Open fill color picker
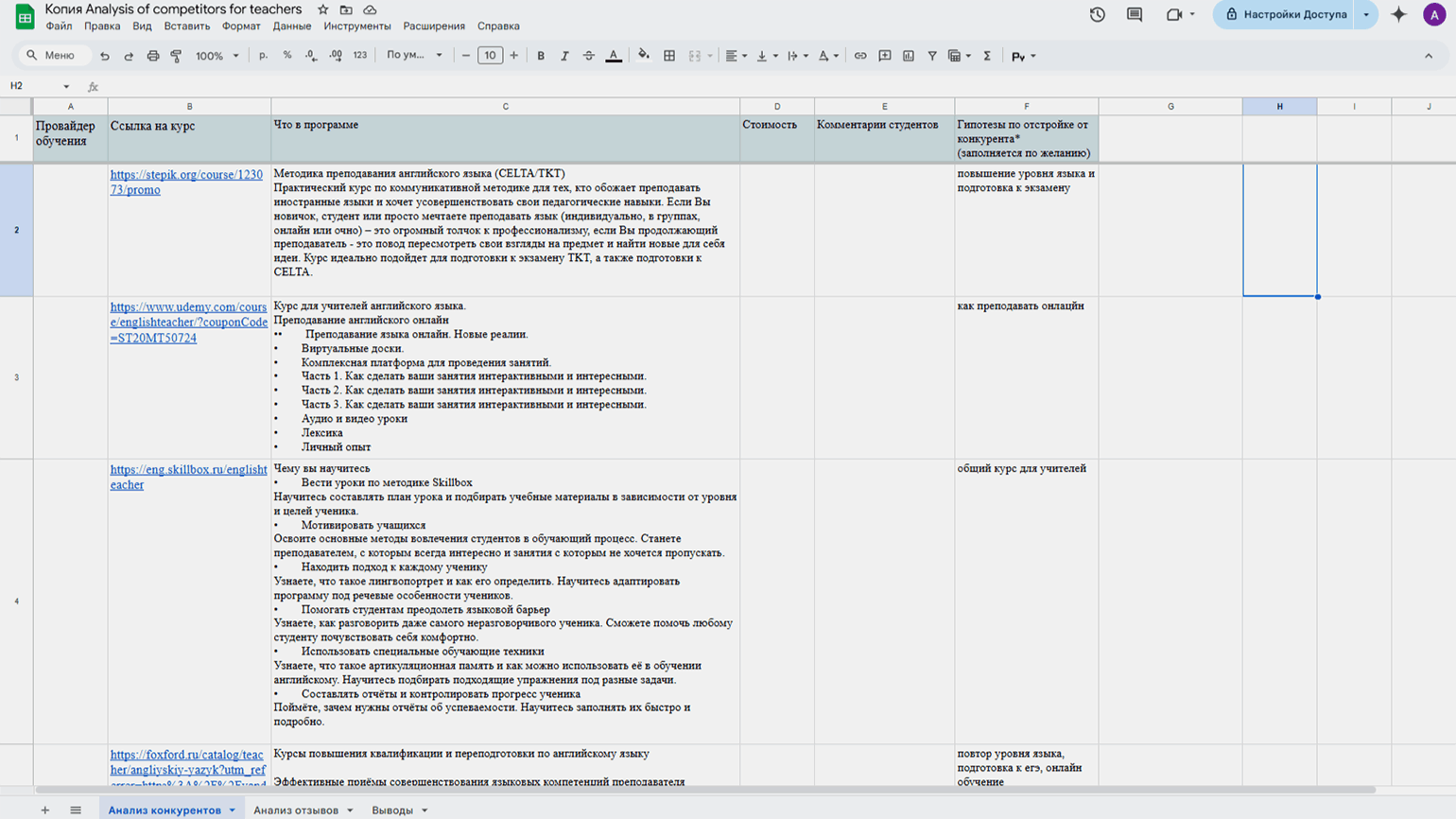 [x=644, y=56]
